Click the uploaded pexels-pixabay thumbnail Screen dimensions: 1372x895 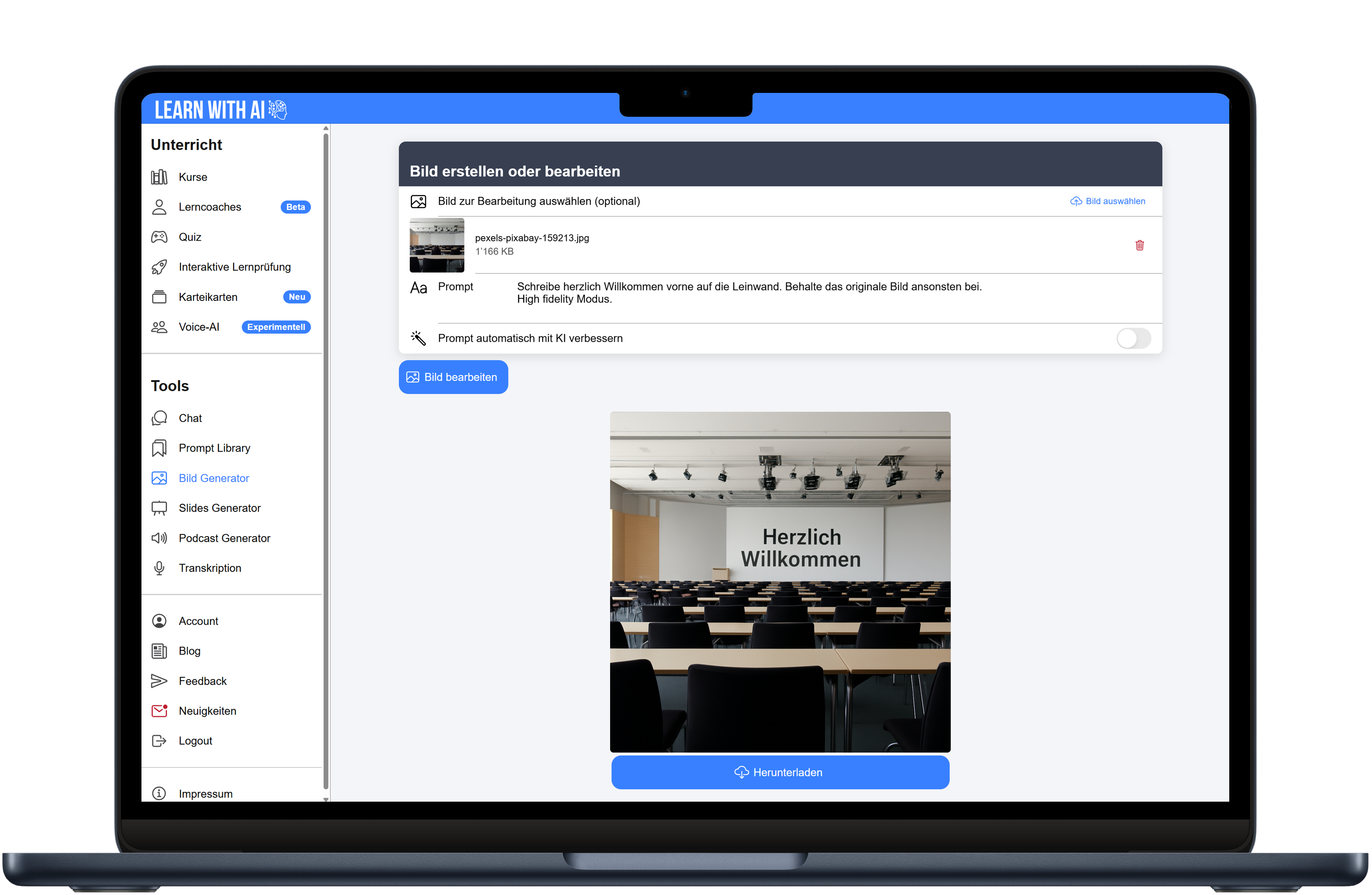click(x=436, y=245)
